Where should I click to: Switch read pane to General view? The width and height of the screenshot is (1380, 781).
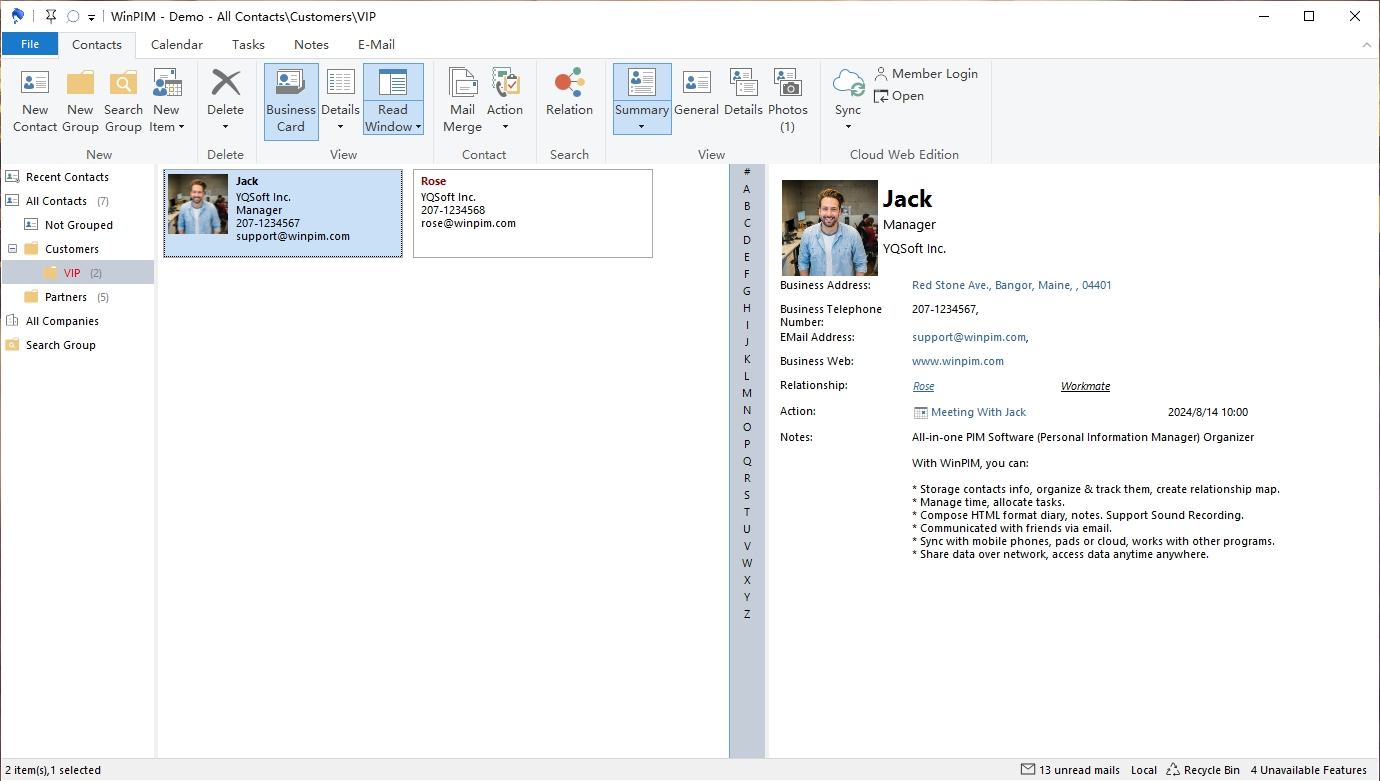[696, 93]
